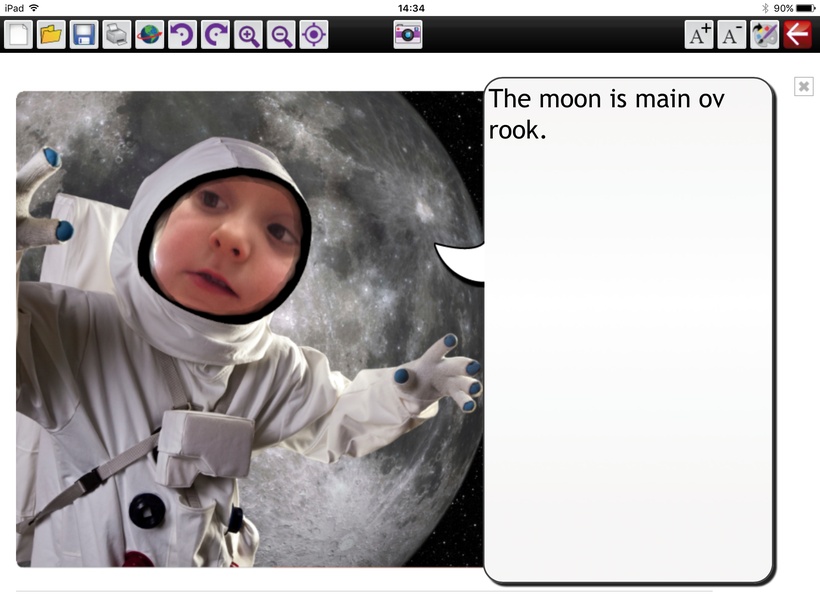The height and width of the screenshot is (615, 820).
Task: Save using the floppy disk icon
Action: [x=84, y=35]
